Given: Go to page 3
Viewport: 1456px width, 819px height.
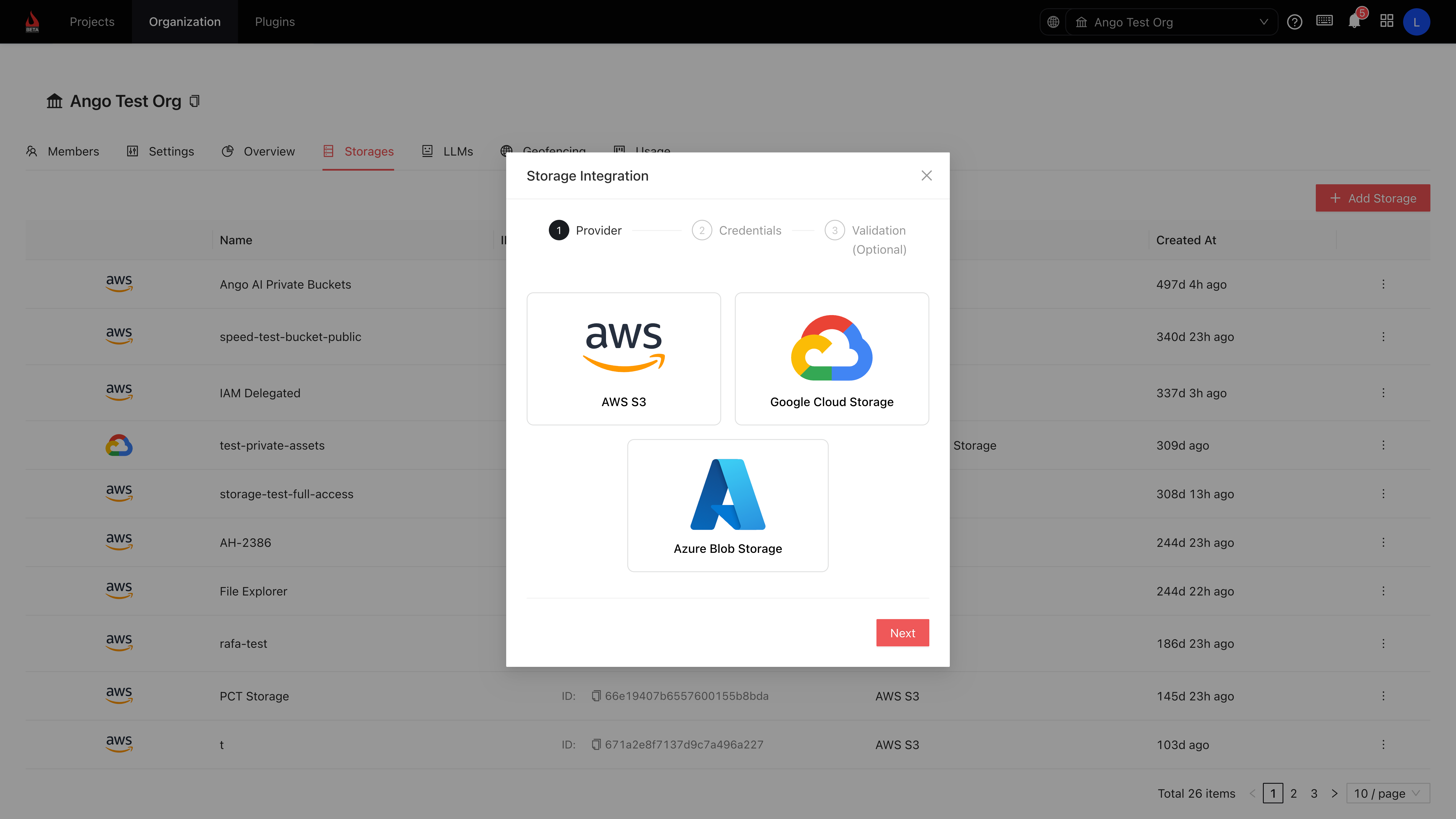Looking at the screenshot, I should [1314, 794].
